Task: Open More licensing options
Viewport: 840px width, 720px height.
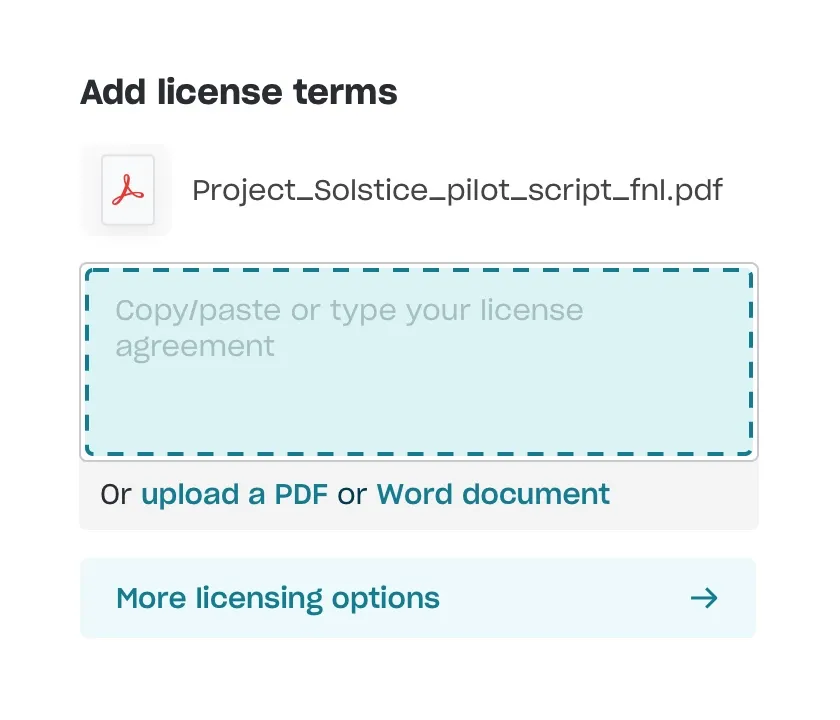Action: tap(417, 598)
